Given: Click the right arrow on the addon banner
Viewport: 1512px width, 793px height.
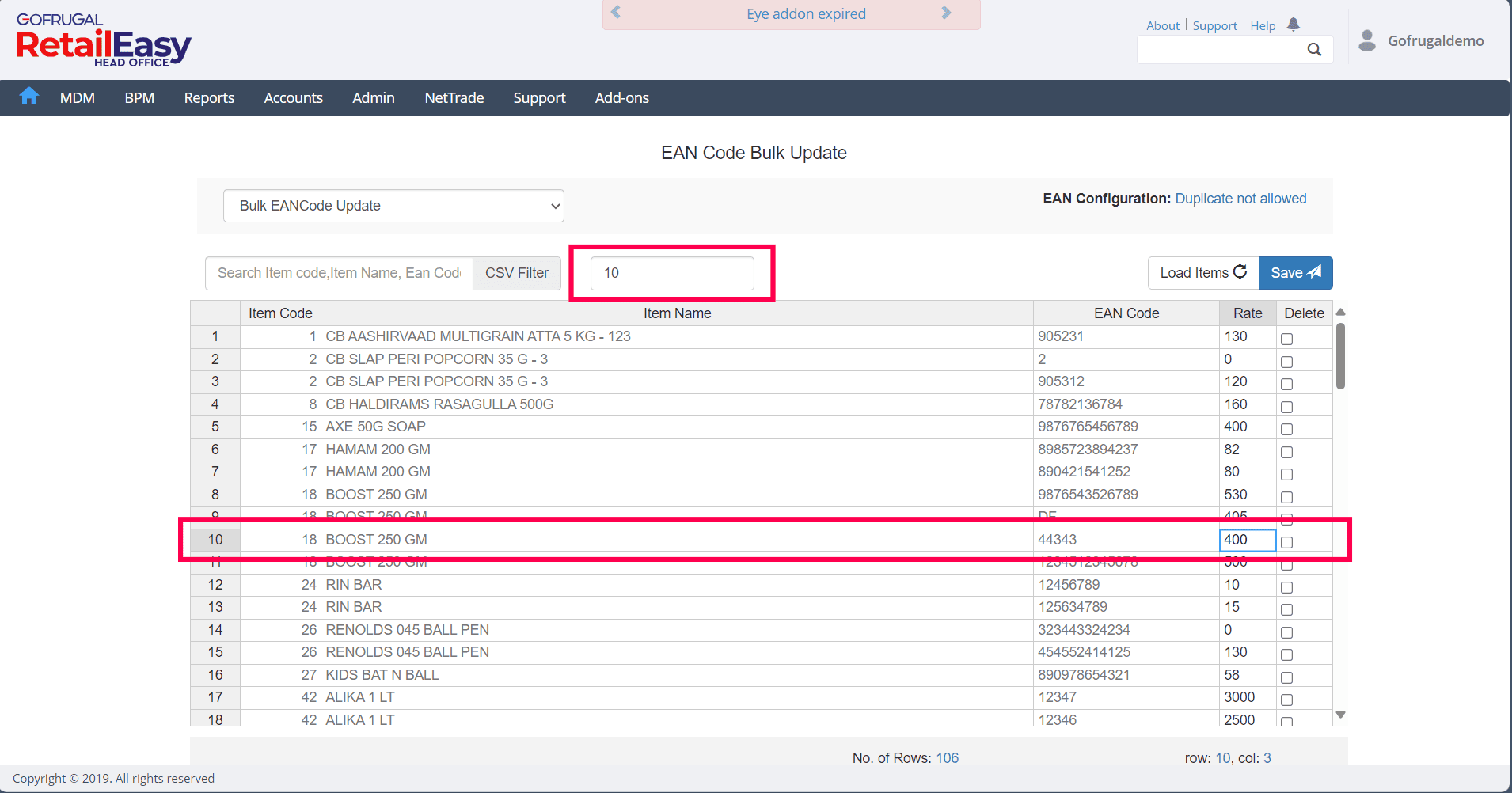Looking at the screenshot, I should point(946,13).
